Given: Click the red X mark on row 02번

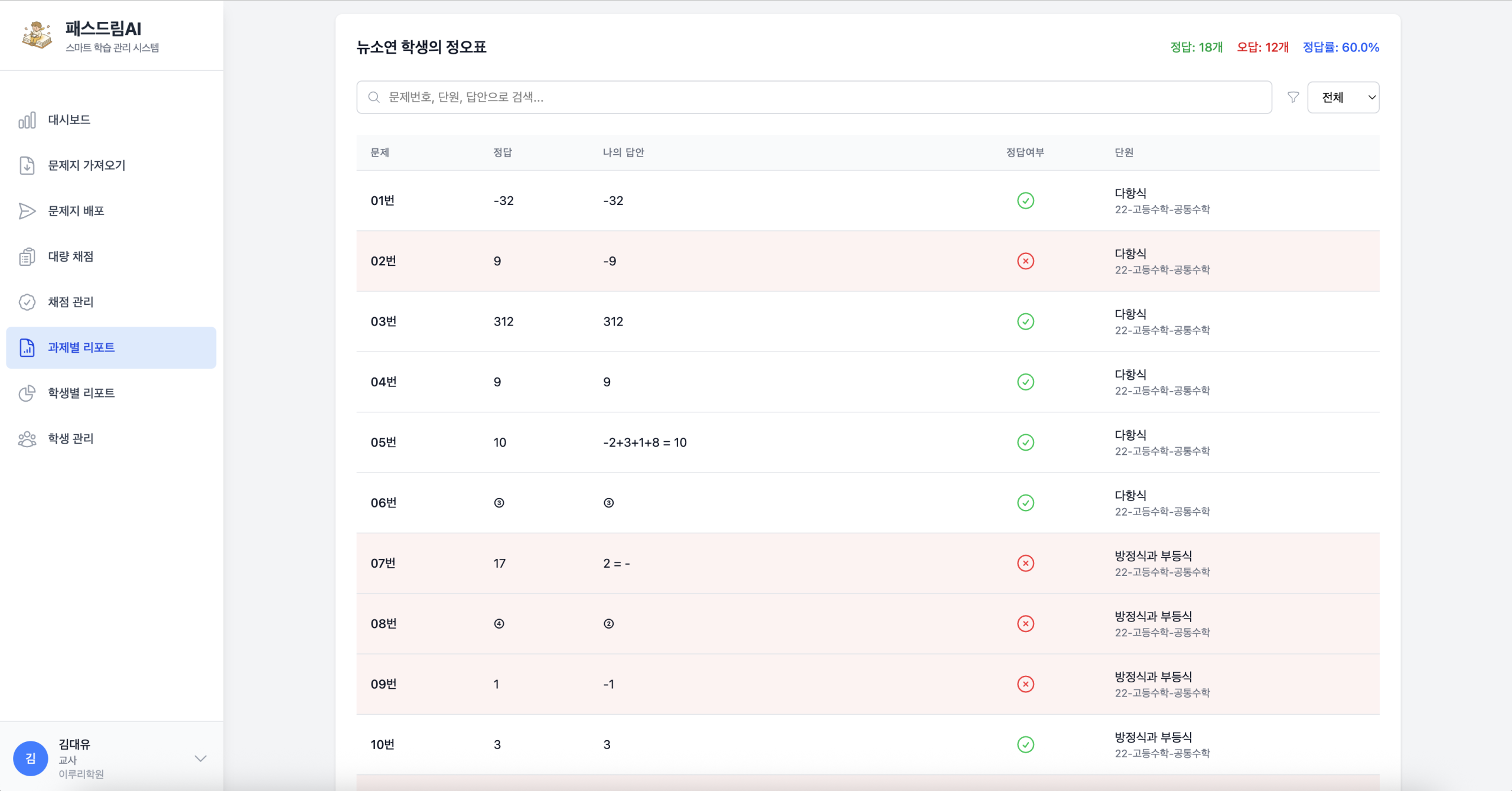Looking at the screenshot, I should tap(1025, 261).
